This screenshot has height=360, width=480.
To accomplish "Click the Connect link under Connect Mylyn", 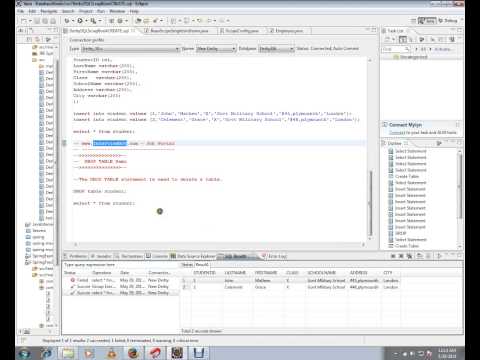I will point(396,132).
